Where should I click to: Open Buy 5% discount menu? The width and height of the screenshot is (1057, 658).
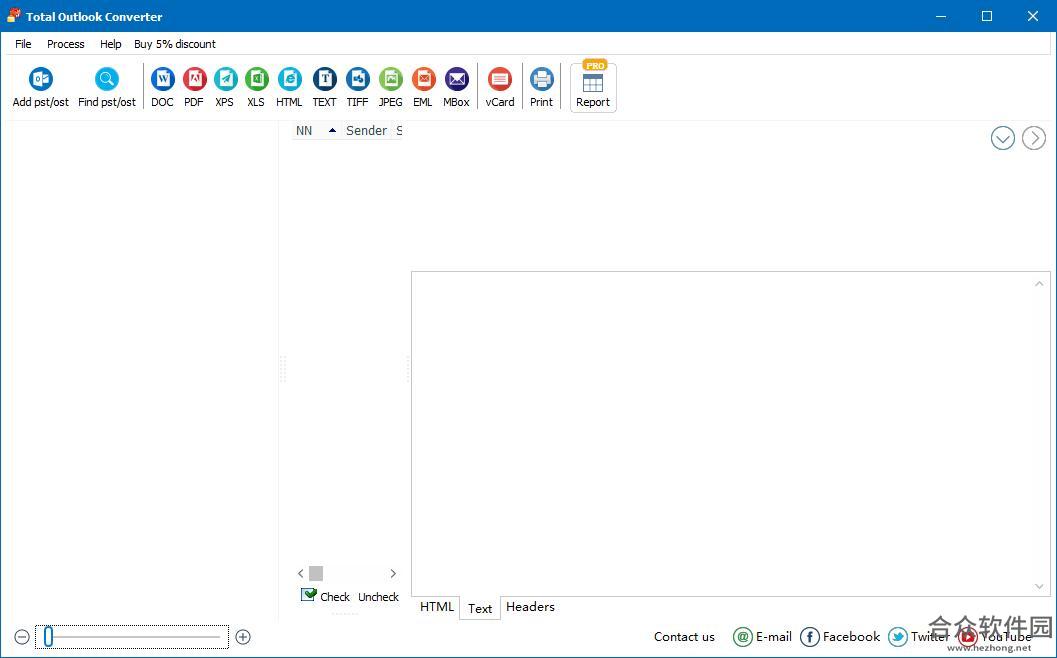(175, 44)
